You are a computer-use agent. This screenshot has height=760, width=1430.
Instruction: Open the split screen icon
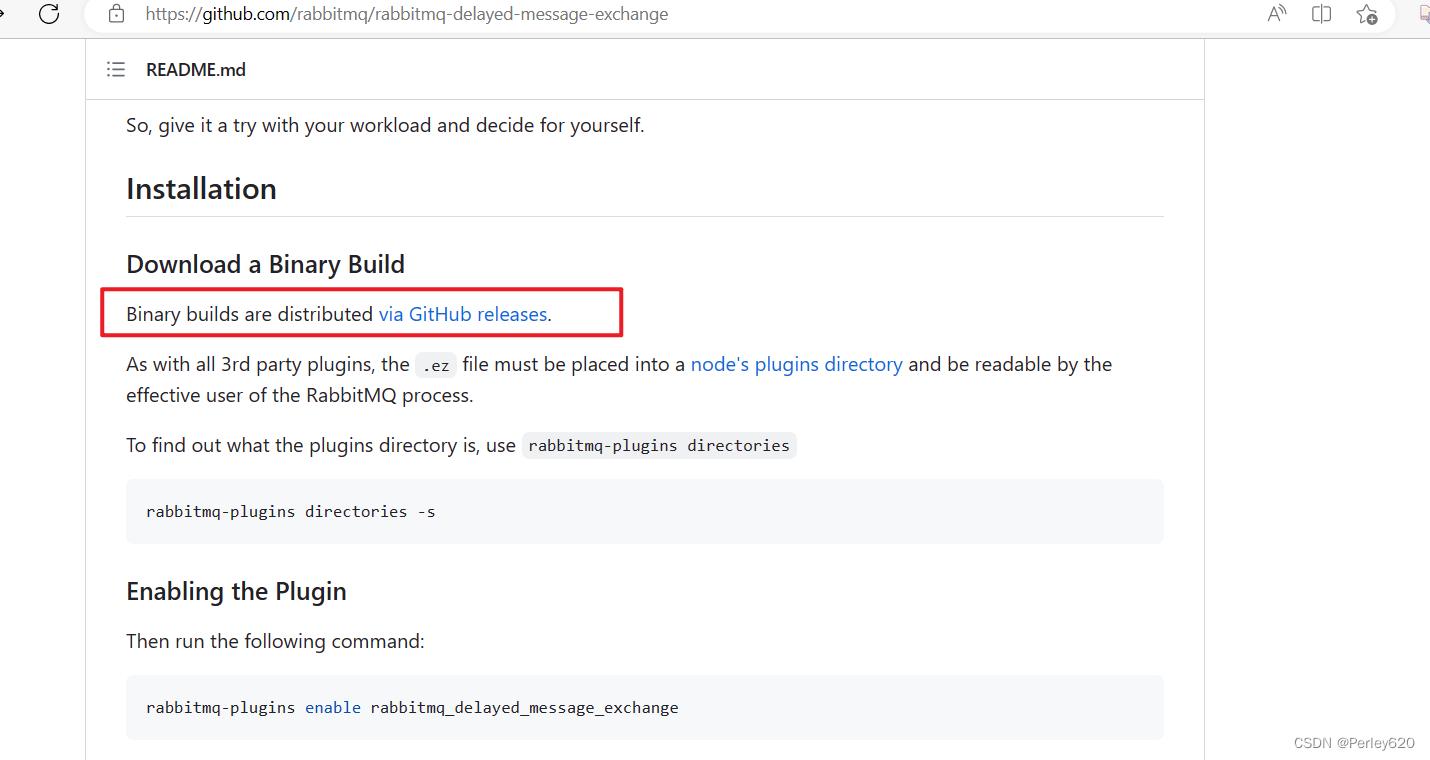(1321, 14)
